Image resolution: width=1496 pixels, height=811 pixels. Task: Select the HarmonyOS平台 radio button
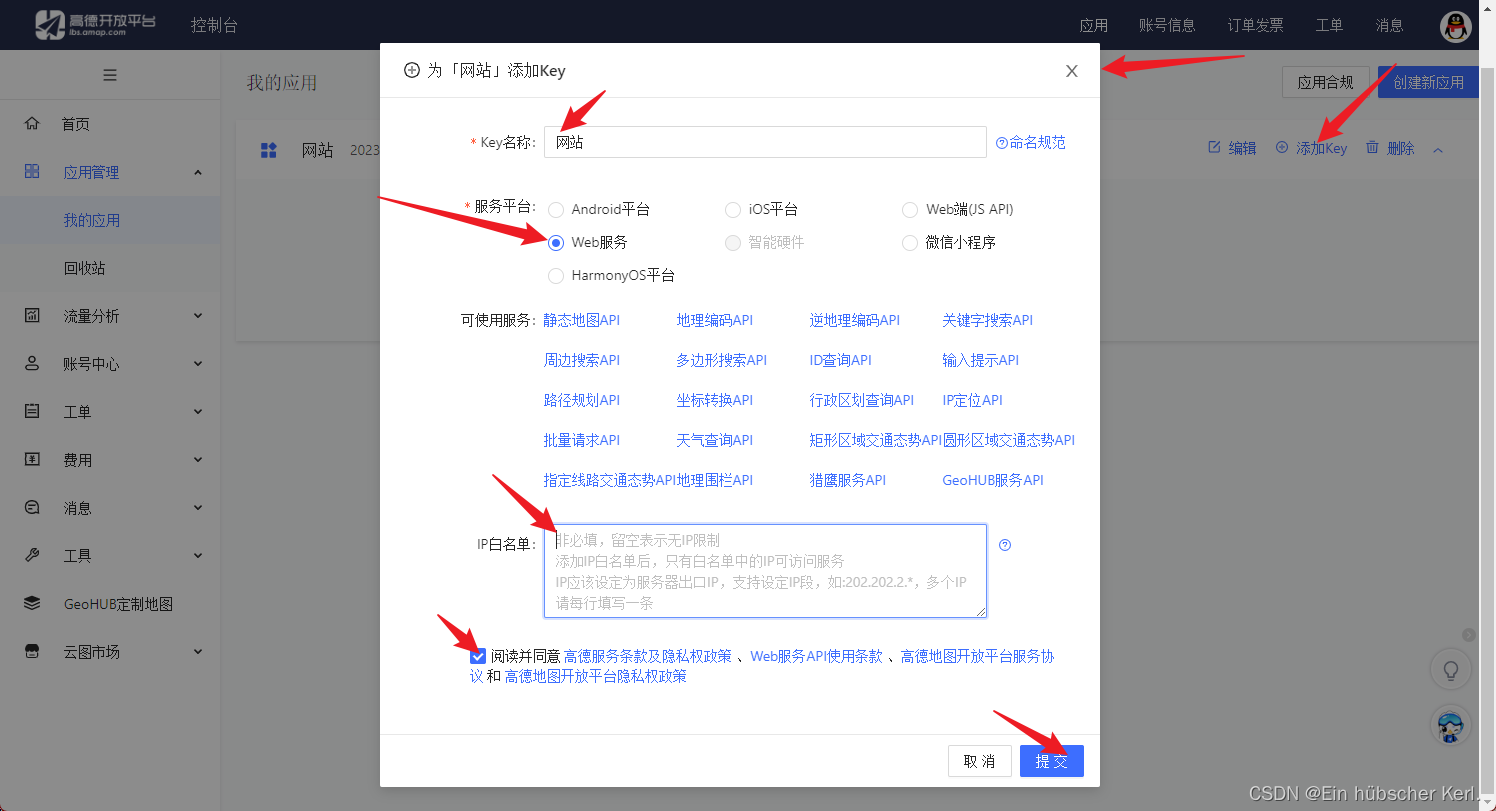[556, 276]
